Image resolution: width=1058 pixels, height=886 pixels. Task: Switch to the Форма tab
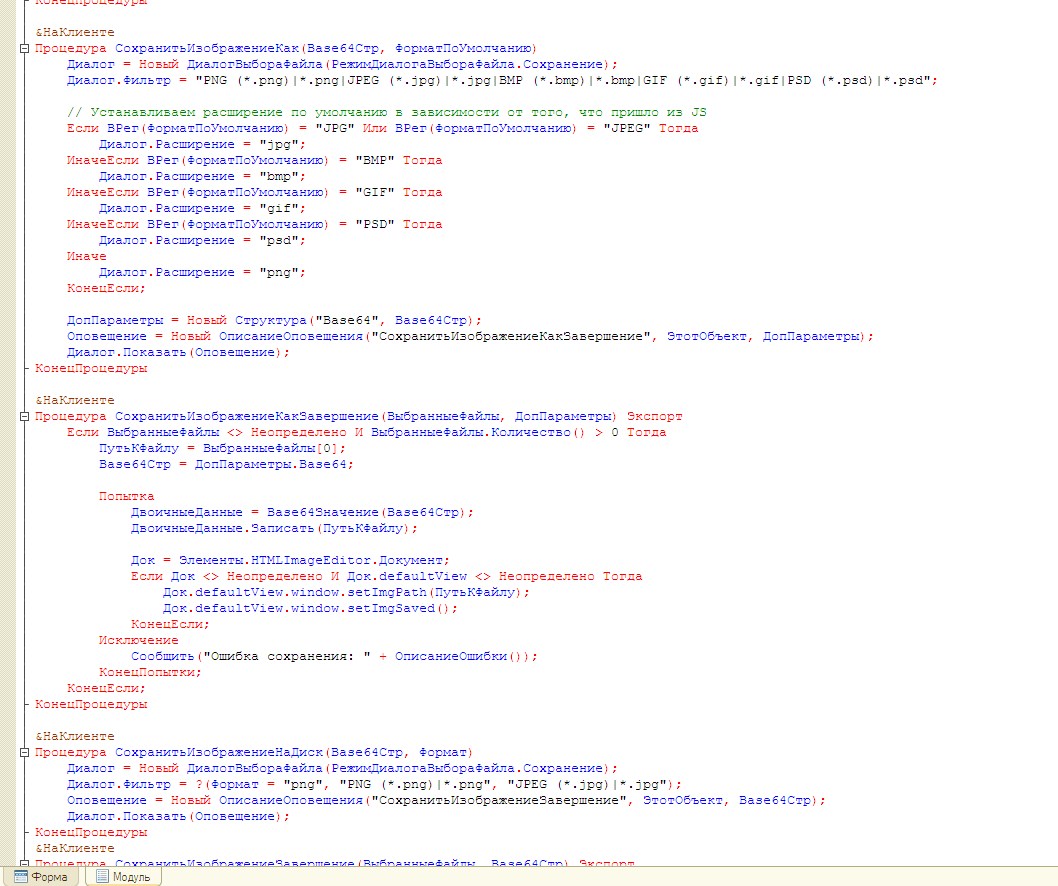tap(41, 877)
